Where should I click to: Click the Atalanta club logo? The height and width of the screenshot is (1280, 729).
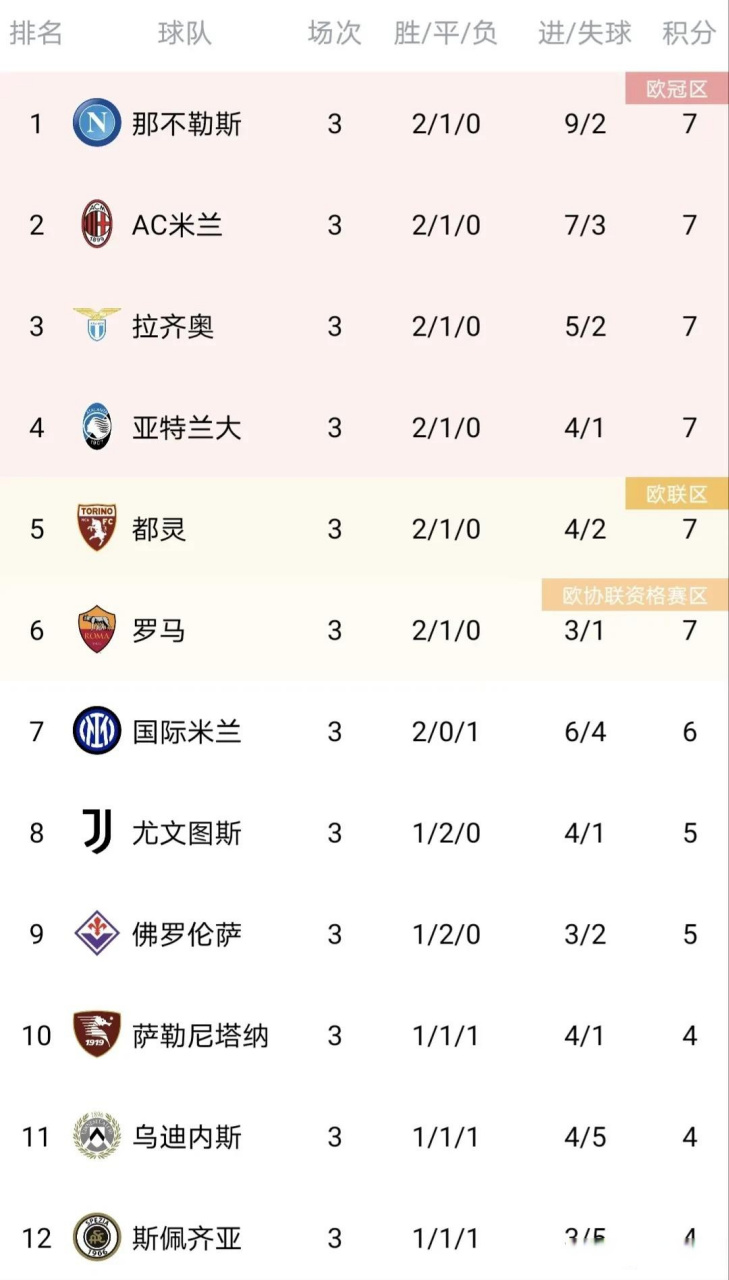[x=96, y=427]
